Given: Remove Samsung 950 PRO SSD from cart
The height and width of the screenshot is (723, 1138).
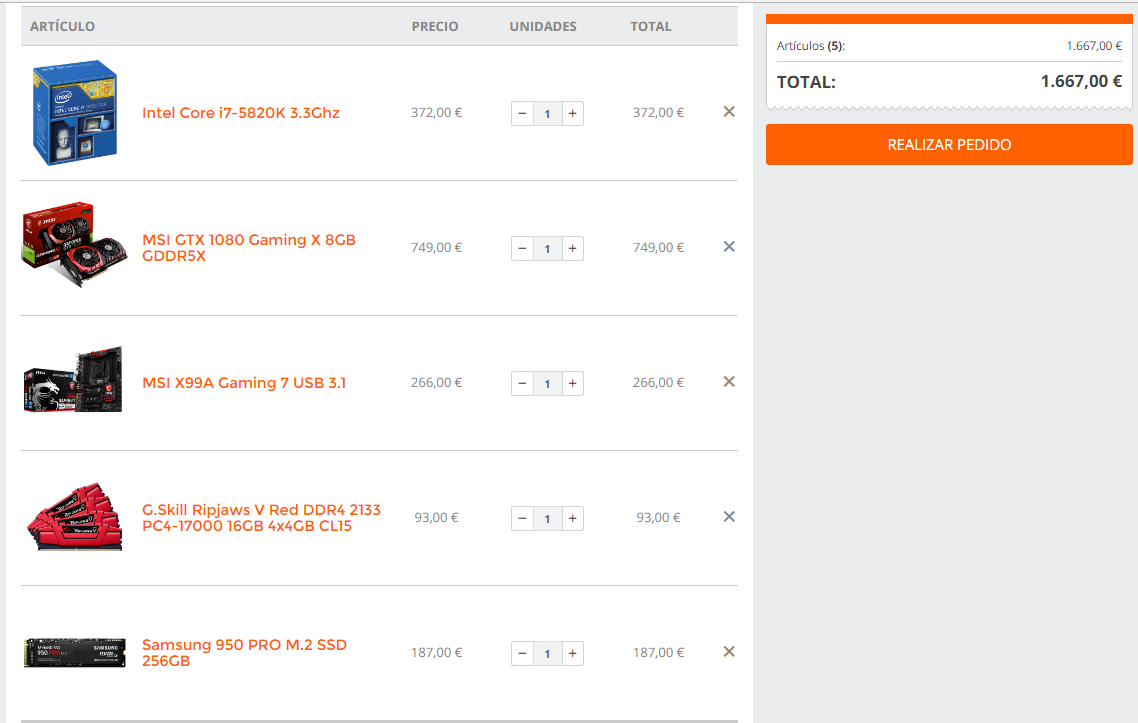Looking at the screenshot, I should pyautogui.click(x=729, y=652).
